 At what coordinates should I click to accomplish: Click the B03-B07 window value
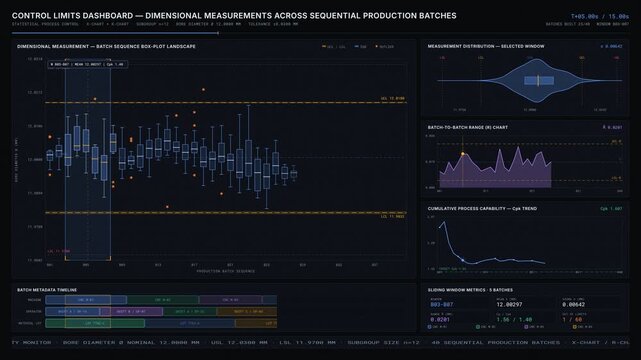pyautogui.click(x=442, y=304)
